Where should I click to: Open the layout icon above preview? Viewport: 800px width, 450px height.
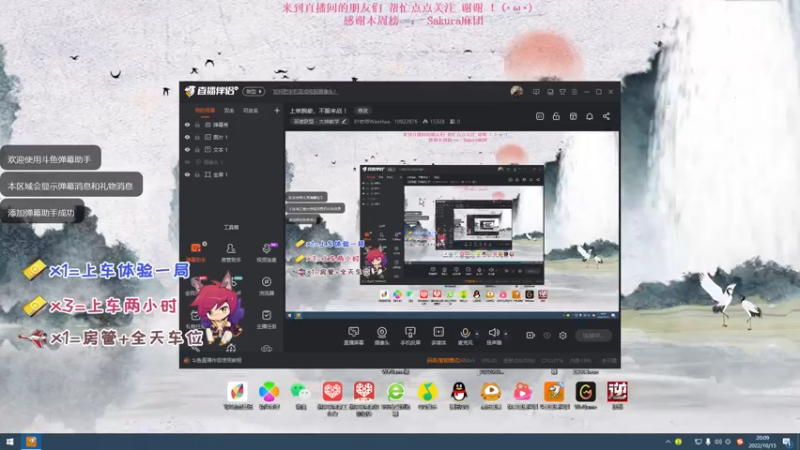coord(573,116)
